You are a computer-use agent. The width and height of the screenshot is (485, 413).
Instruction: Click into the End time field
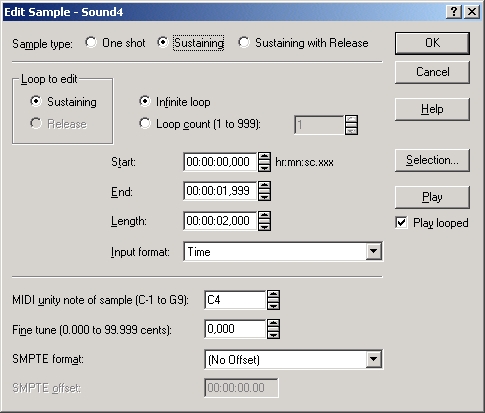point(220,191)
